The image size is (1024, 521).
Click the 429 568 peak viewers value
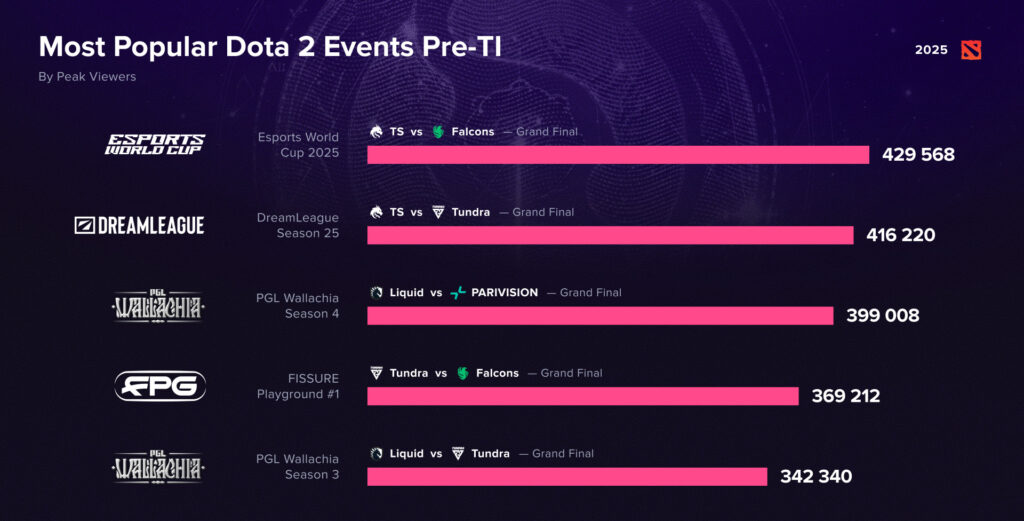click(x=918, y=155)
